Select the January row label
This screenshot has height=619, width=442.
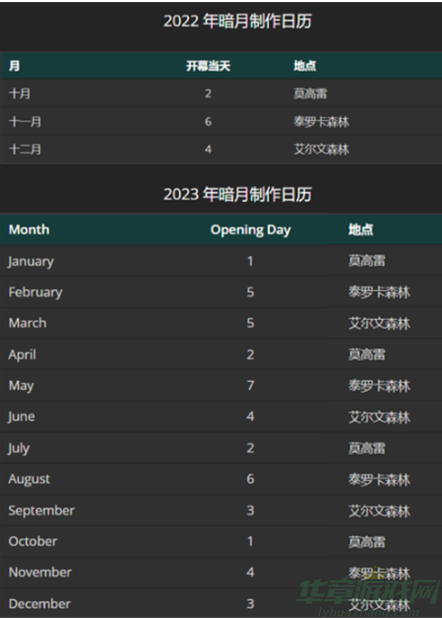[x=31, y=261]
